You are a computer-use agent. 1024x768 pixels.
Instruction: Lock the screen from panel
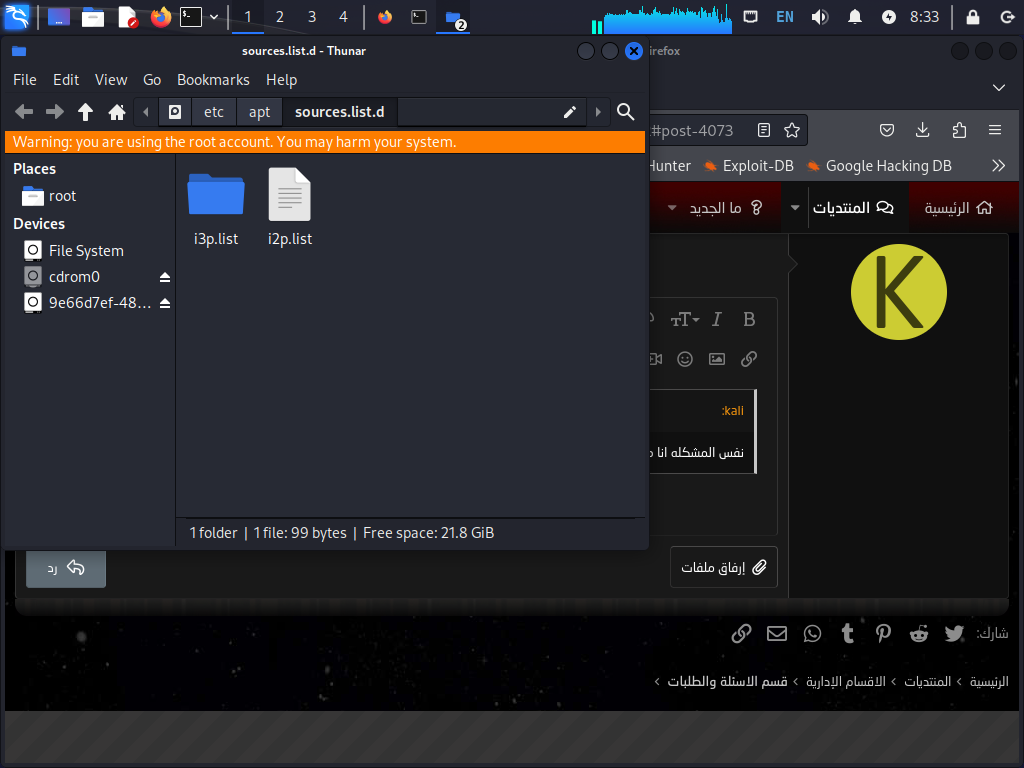point(972,17)
